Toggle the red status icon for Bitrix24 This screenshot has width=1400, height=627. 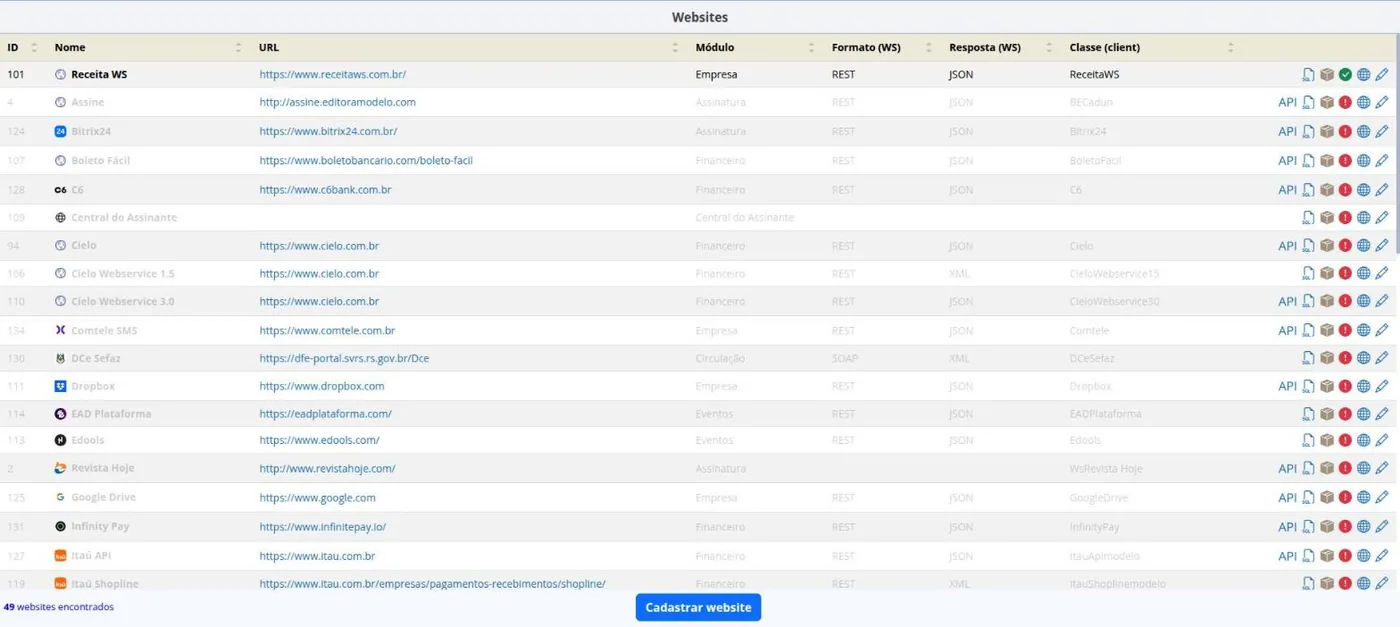point(1345,131)
